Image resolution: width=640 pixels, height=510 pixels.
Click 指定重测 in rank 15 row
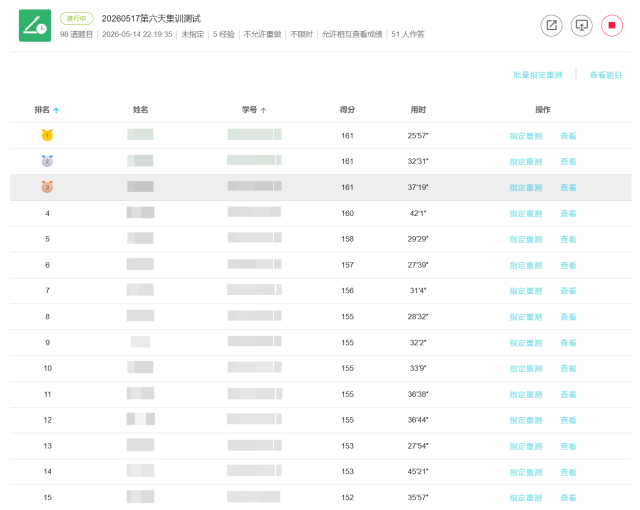point(526,498)
